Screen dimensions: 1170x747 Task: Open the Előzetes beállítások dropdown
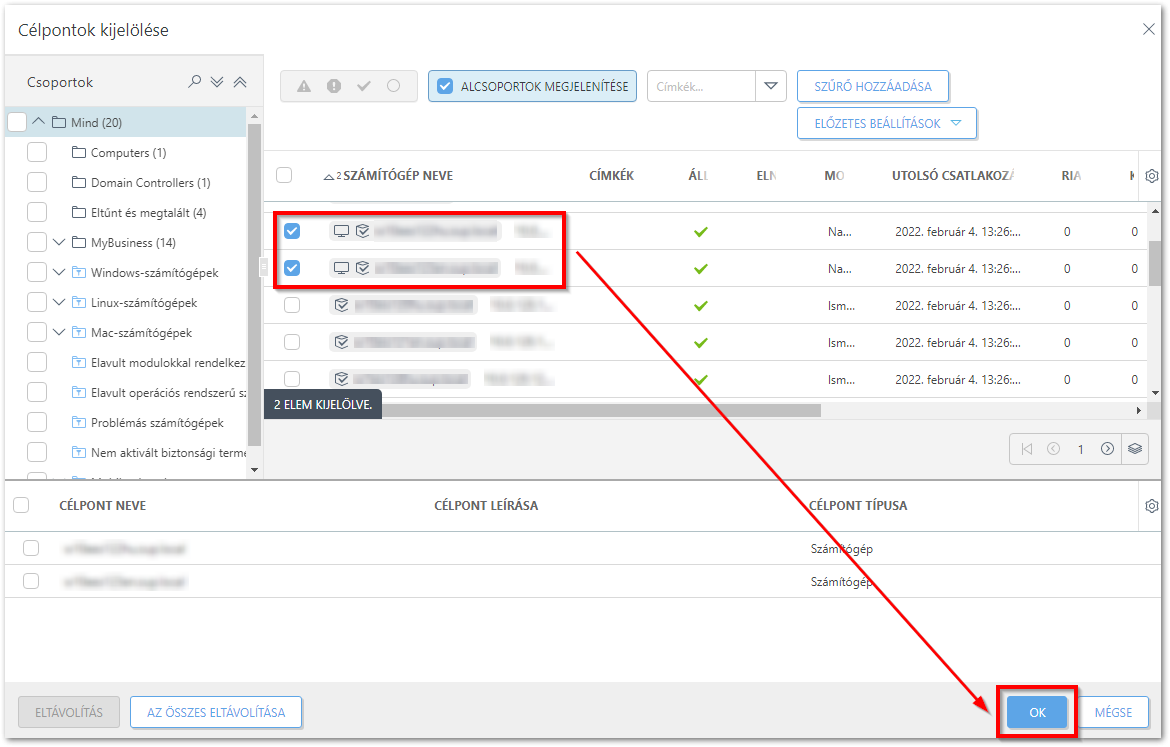[x=886, y=124]
